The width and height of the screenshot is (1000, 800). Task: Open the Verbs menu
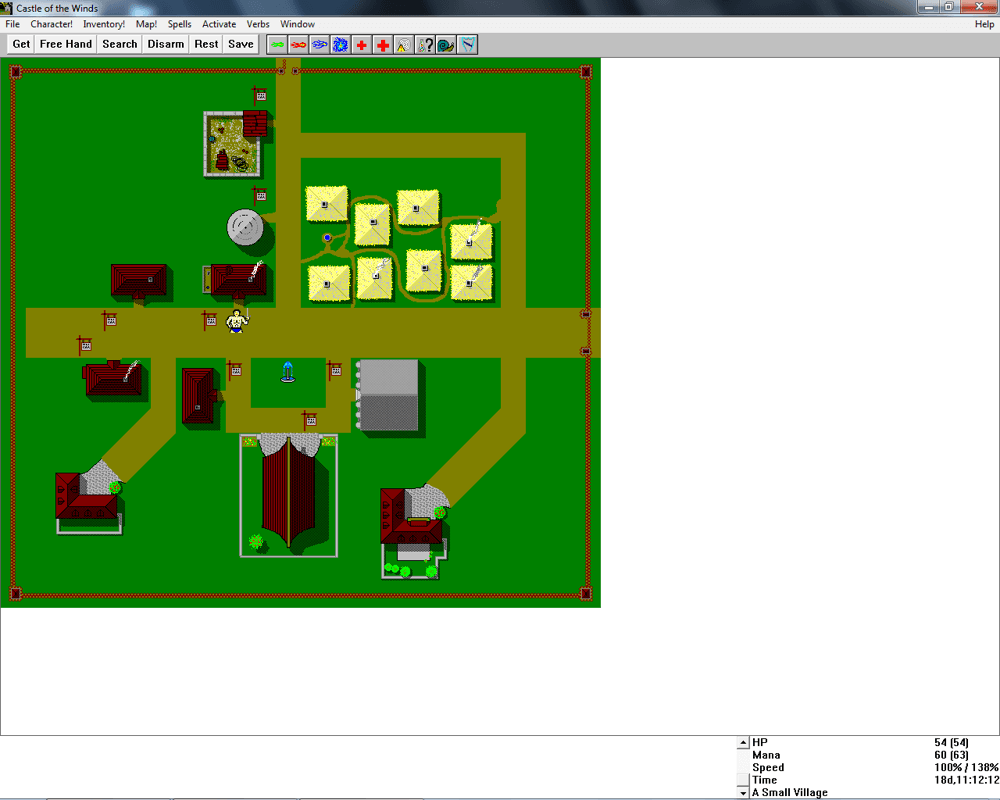coord(258,24)
